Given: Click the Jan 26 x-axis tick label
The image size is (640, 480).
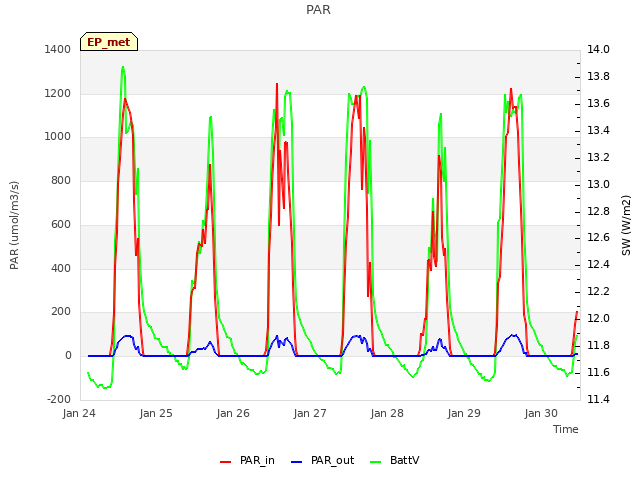Looking at the screenshot, I should coord(233,413).
